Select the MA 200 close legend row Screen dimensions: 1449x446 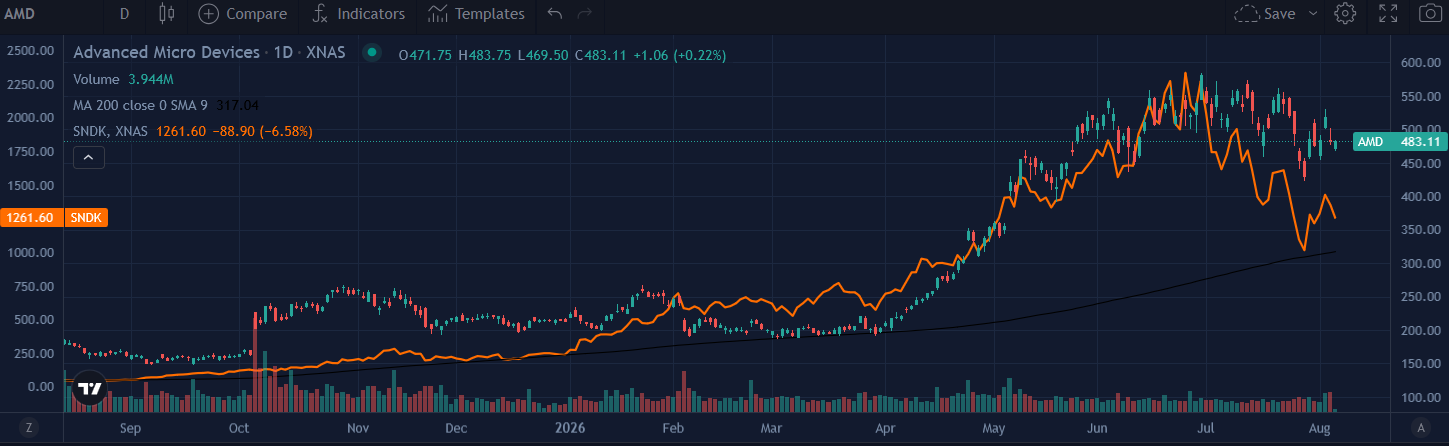pos(165,104)
